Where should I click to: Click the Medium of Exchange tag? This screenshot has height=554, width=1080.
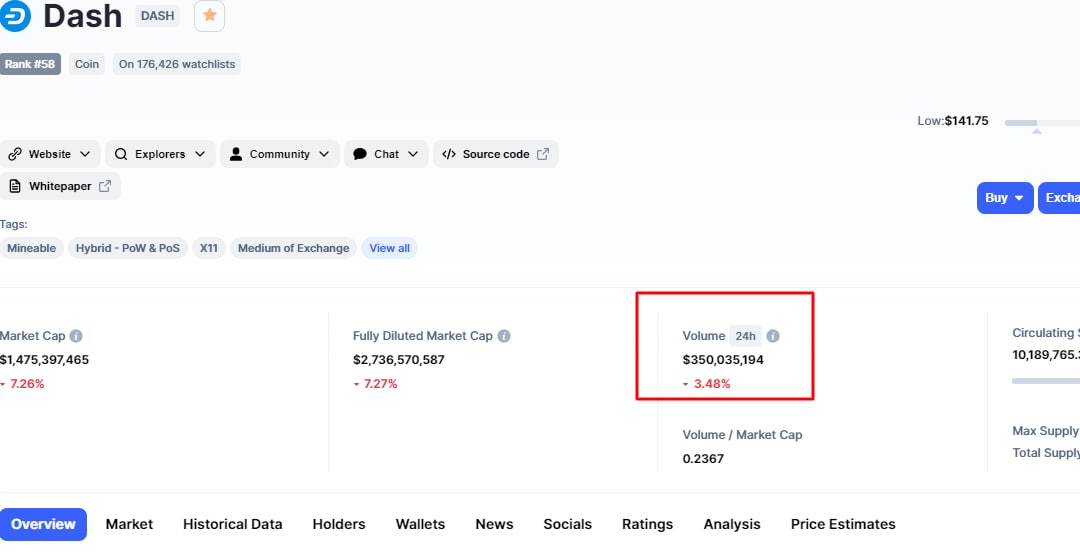click(293, 248)
